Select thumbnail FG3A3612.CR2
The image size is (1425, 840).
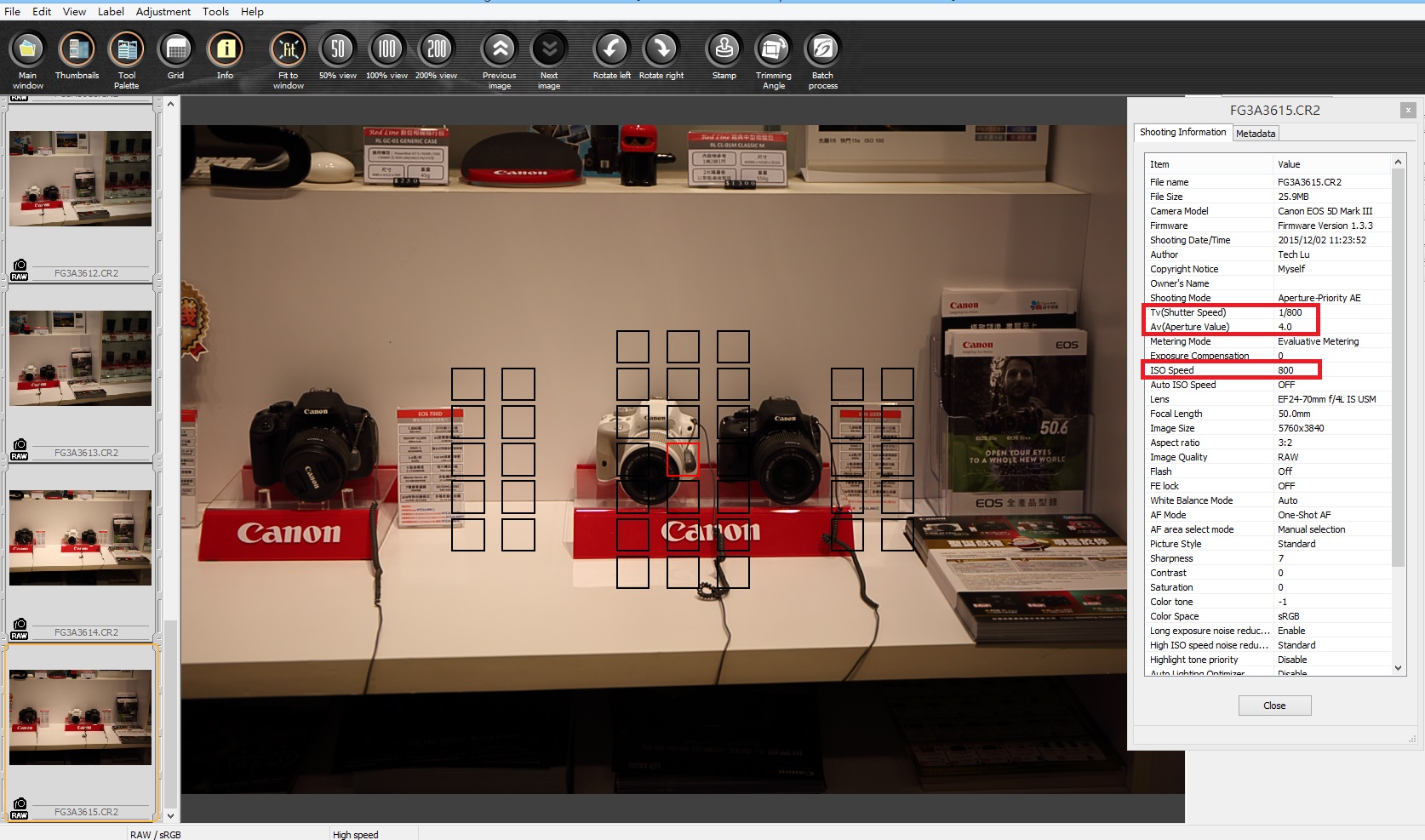coord(80,179)
